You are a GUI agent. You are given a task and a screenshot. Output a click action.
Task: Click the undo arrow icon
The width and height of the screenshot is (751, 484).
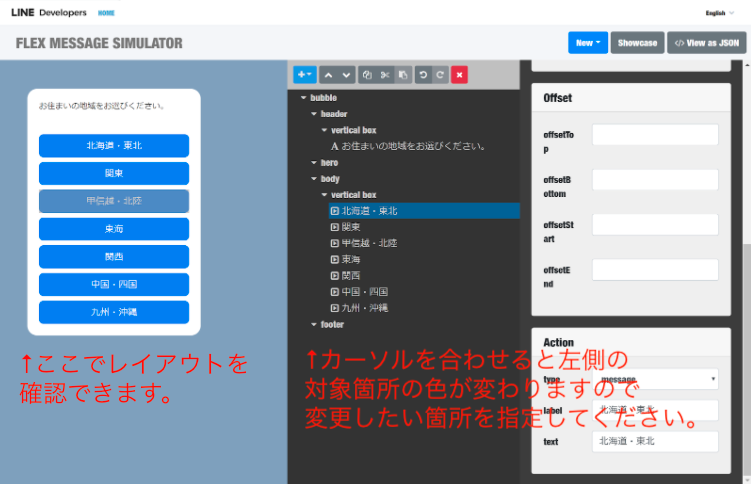click(x=423, y=74)
